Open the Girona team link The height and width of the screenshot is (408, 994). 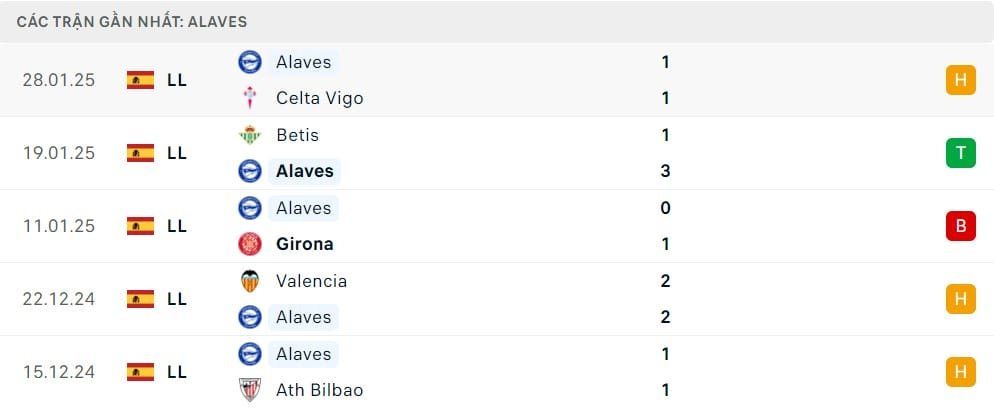point(304,244)
